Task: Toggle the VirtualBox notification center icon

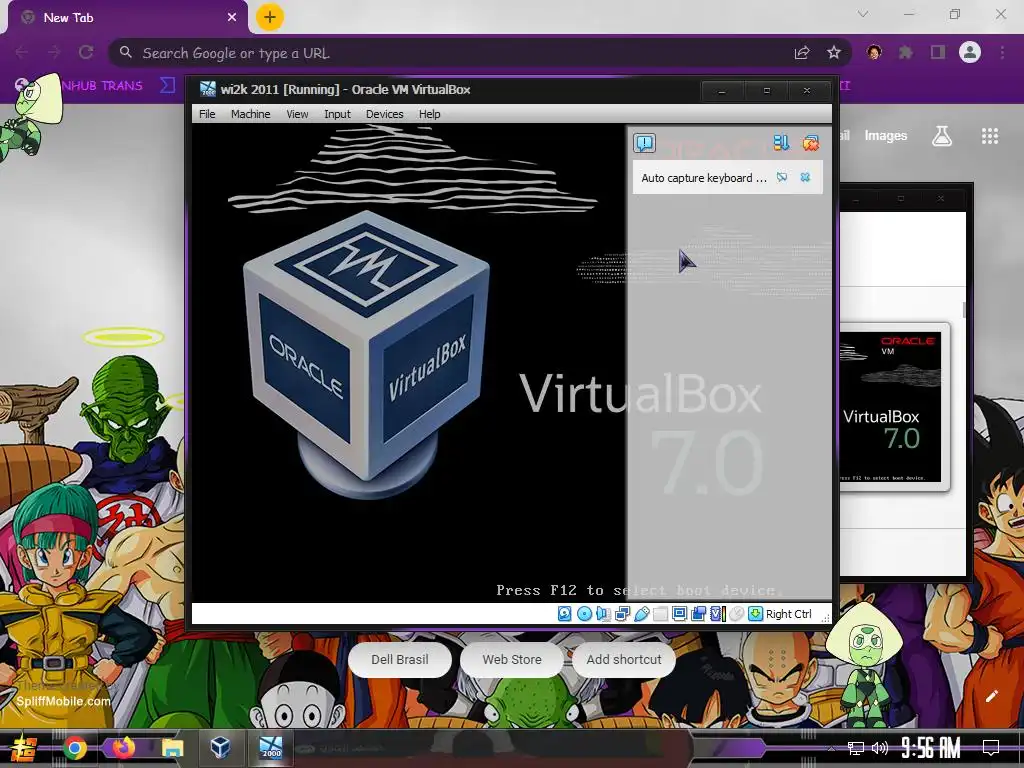Action: point(644,142)
